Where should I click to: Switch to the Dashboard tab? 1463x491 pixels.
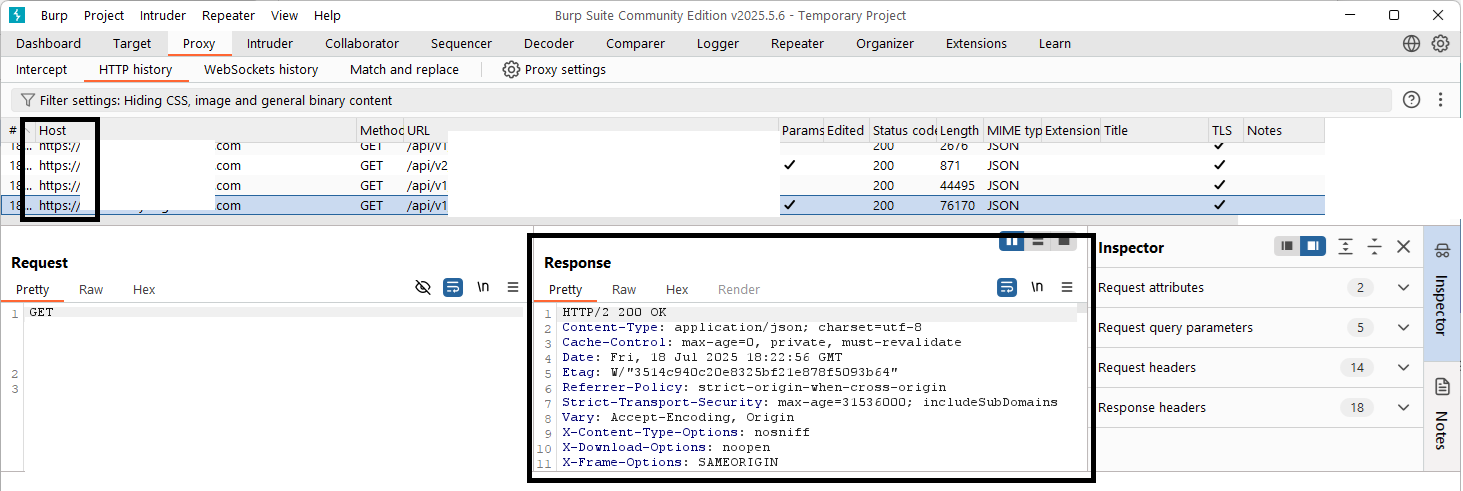(48, 43)
